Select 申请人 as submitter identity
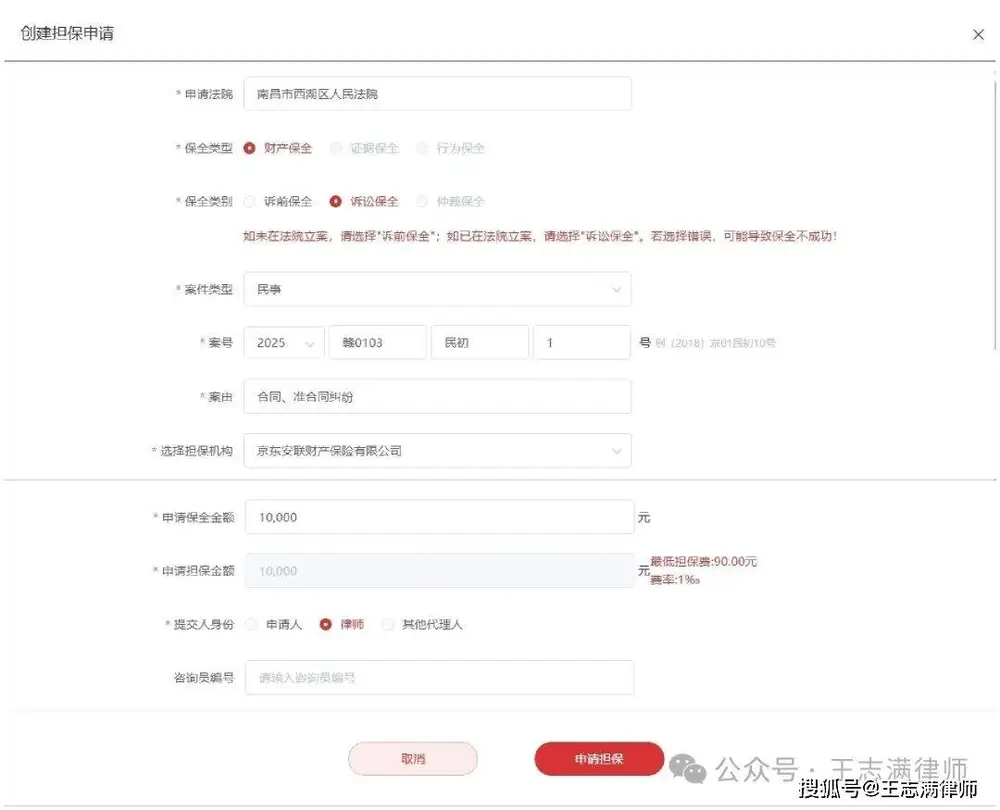1000x810 pixels. 252,624
